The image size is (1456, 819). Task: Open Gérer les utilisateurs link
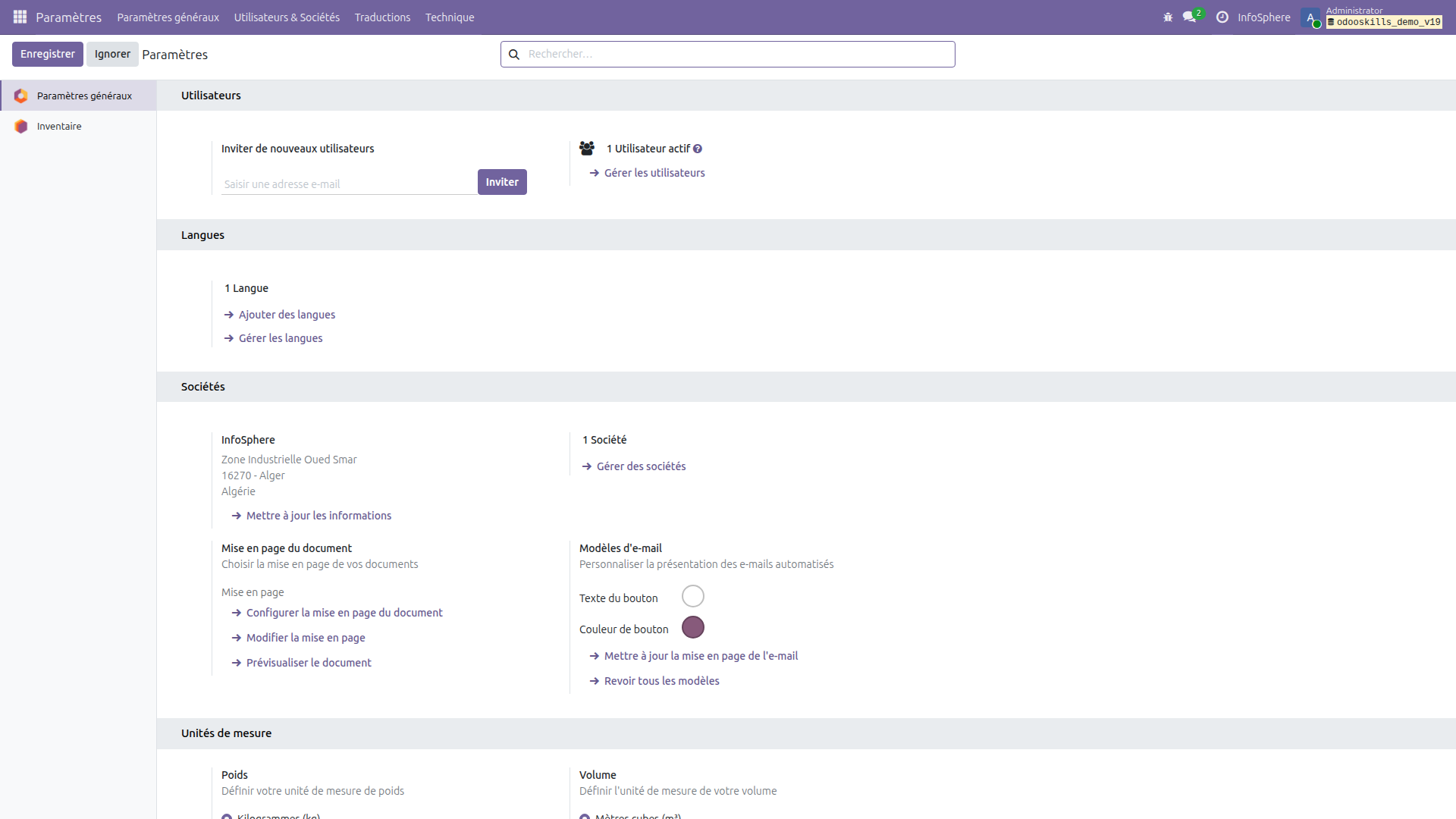[x=654, y=172]
